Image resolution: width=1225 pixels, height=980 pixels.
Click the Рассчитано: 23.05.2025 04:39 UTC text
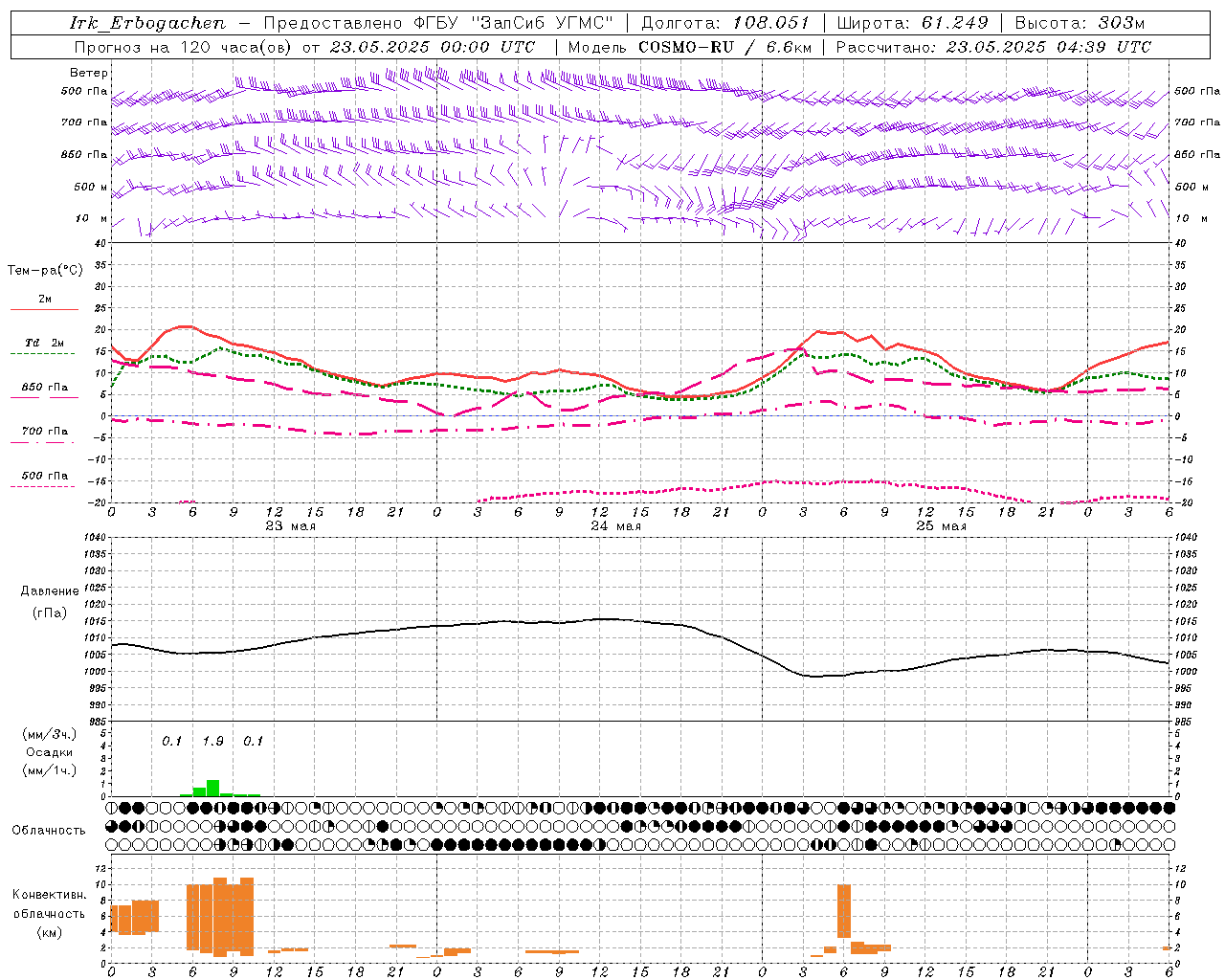tap(993, 47)
